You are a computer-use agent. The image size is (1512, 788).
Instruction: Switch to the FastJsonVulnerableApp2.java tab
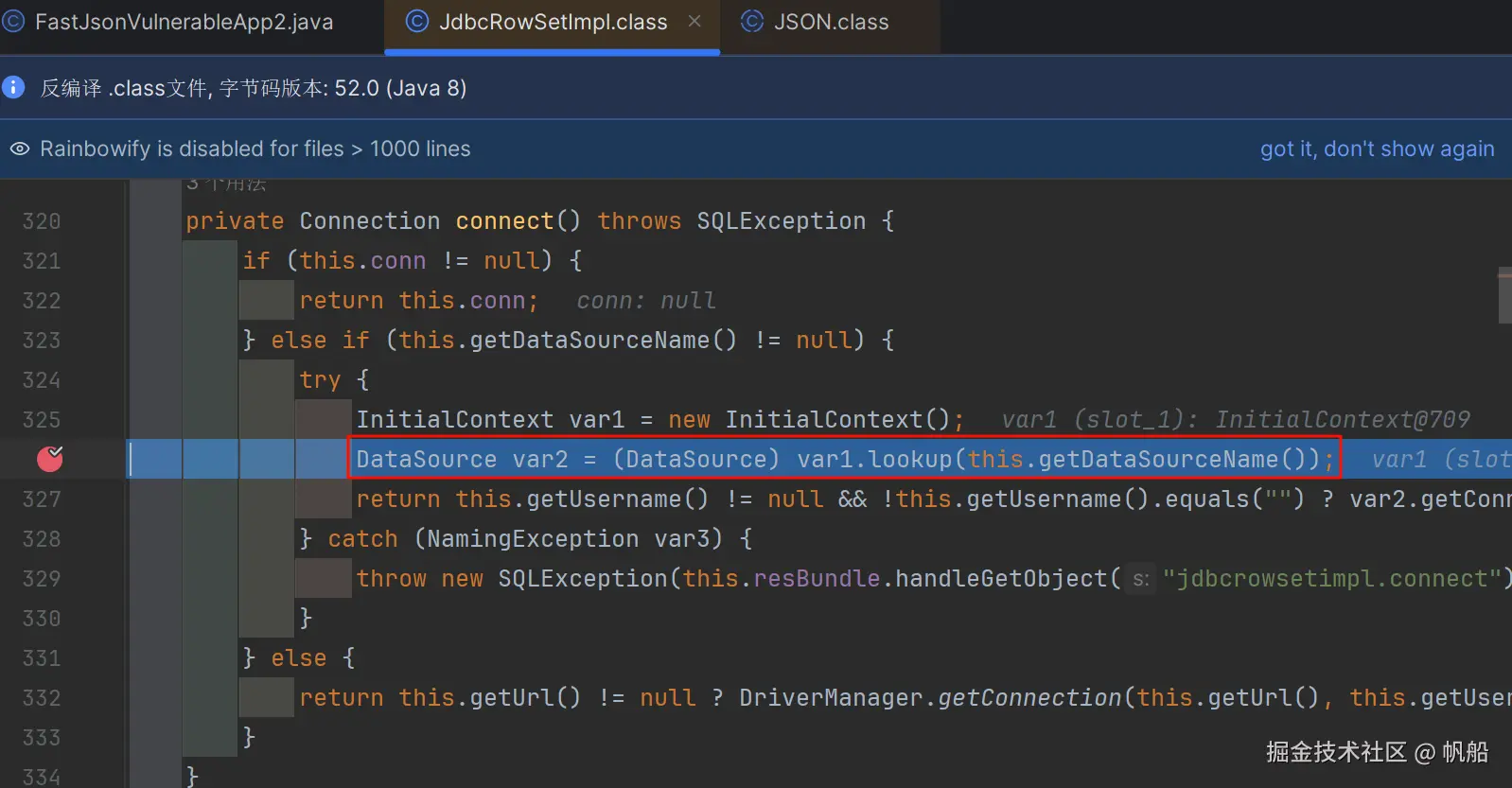185,23
